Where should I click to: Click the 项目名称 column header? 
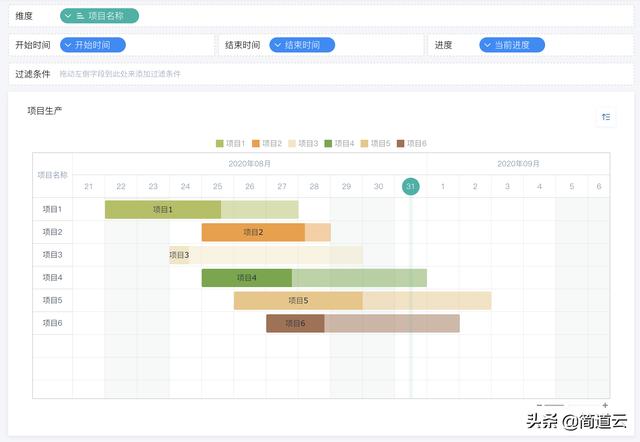53,175
